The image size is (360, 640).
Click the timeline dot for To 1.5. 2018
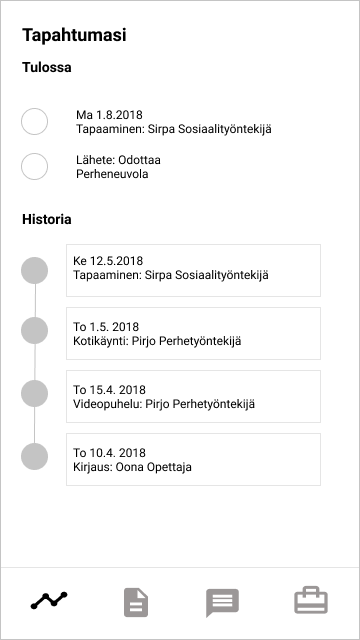(x=34, y=331)
